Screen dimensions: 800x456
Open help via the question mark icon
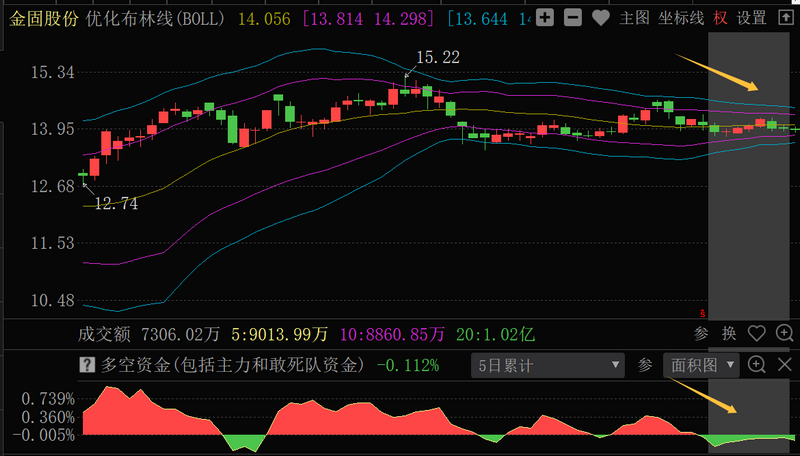pos(87,365)
